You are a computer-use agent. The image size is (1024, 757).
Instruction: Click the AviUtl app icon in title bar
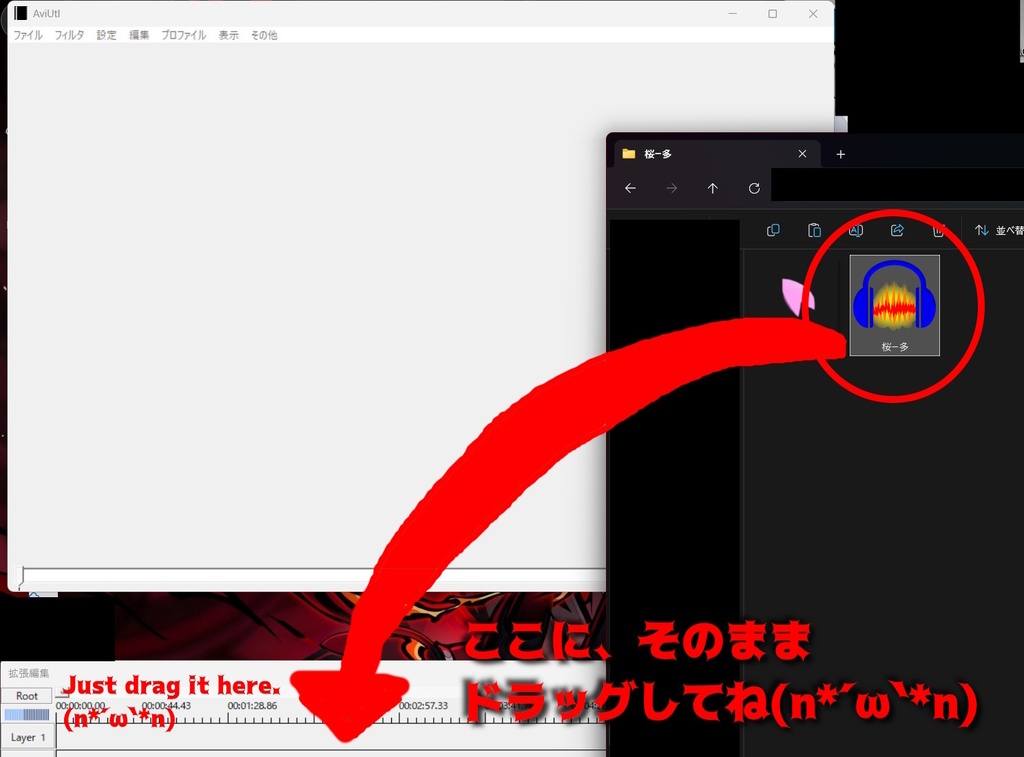coord(21,13)
